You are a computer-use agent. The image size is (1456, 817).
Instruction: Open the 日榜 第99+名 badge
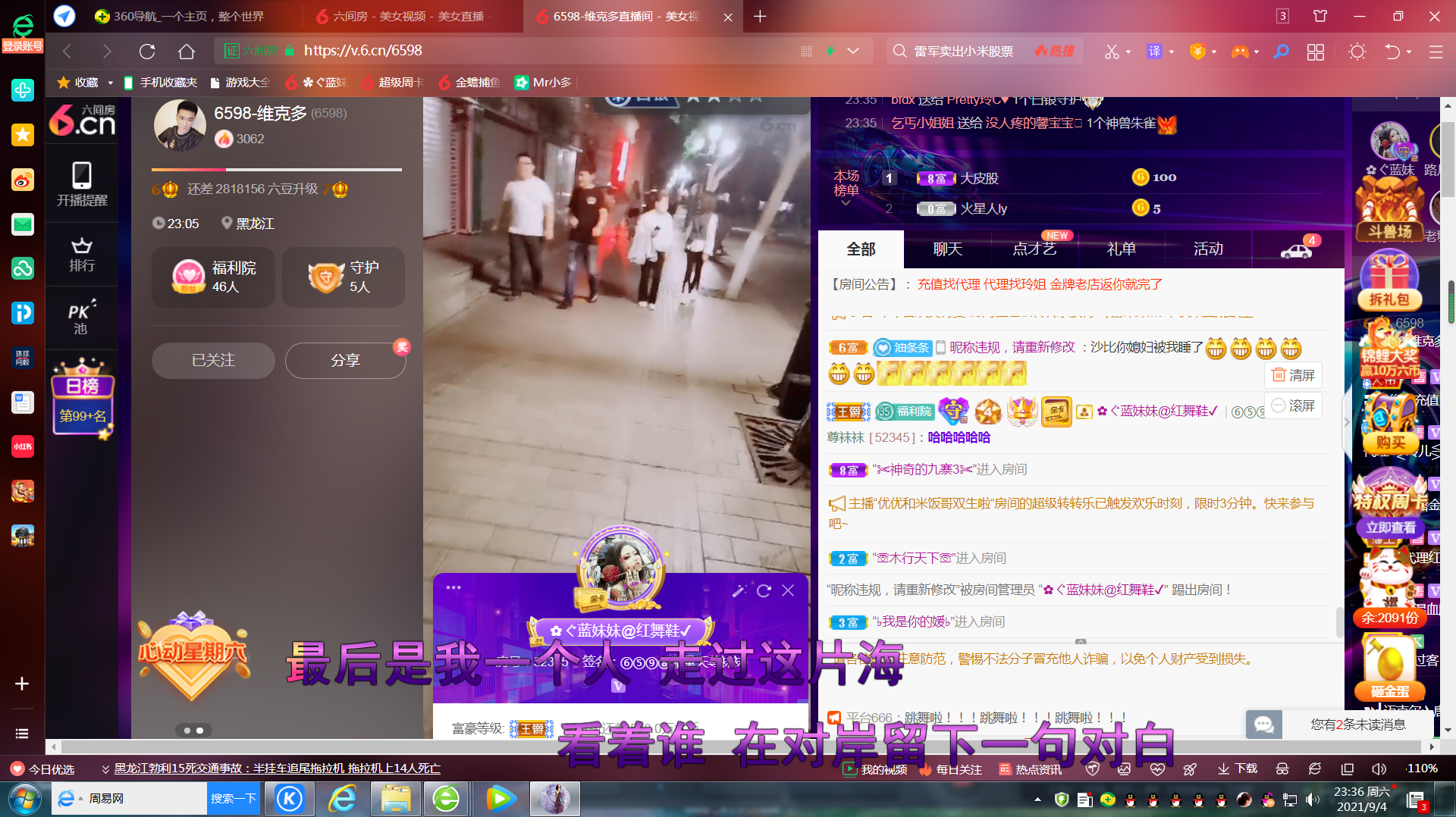pos(83,399)
